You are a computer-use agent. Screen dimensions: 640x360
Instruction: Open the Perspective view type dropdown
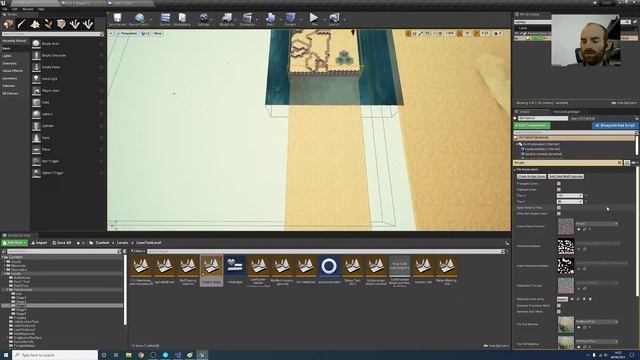click(x=127, y=33)
